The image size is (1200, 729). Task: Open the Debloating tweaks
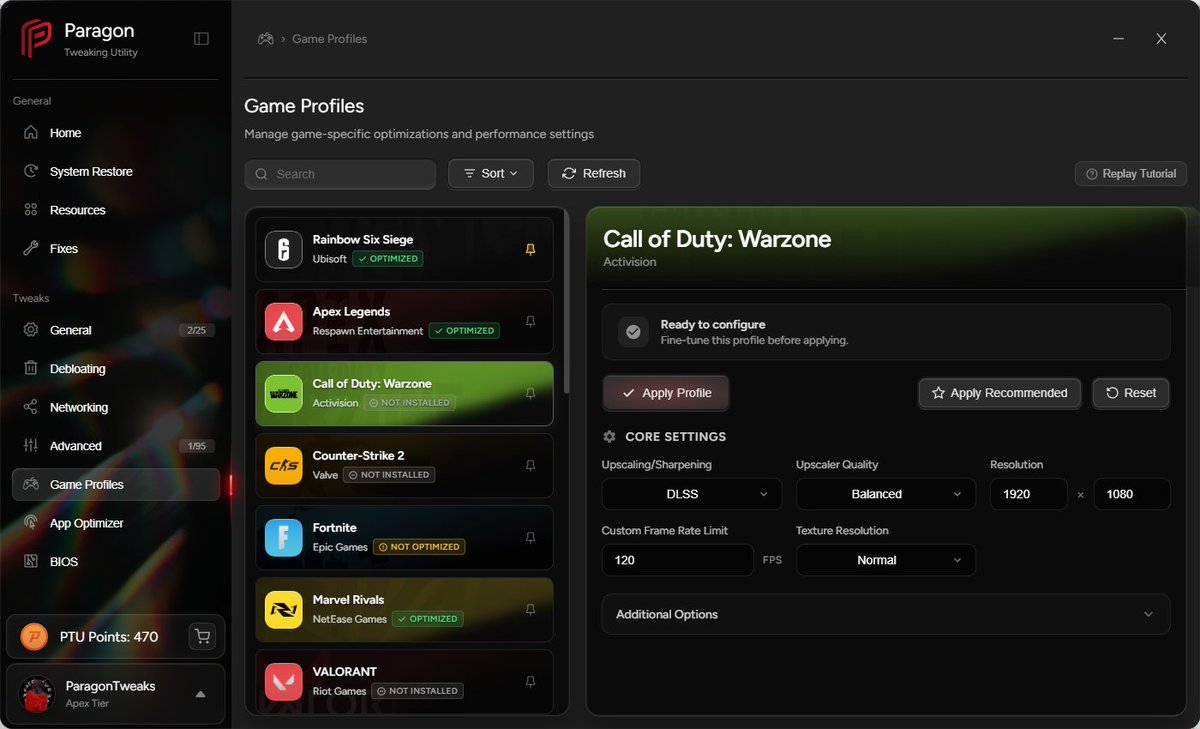coord(116,369)
